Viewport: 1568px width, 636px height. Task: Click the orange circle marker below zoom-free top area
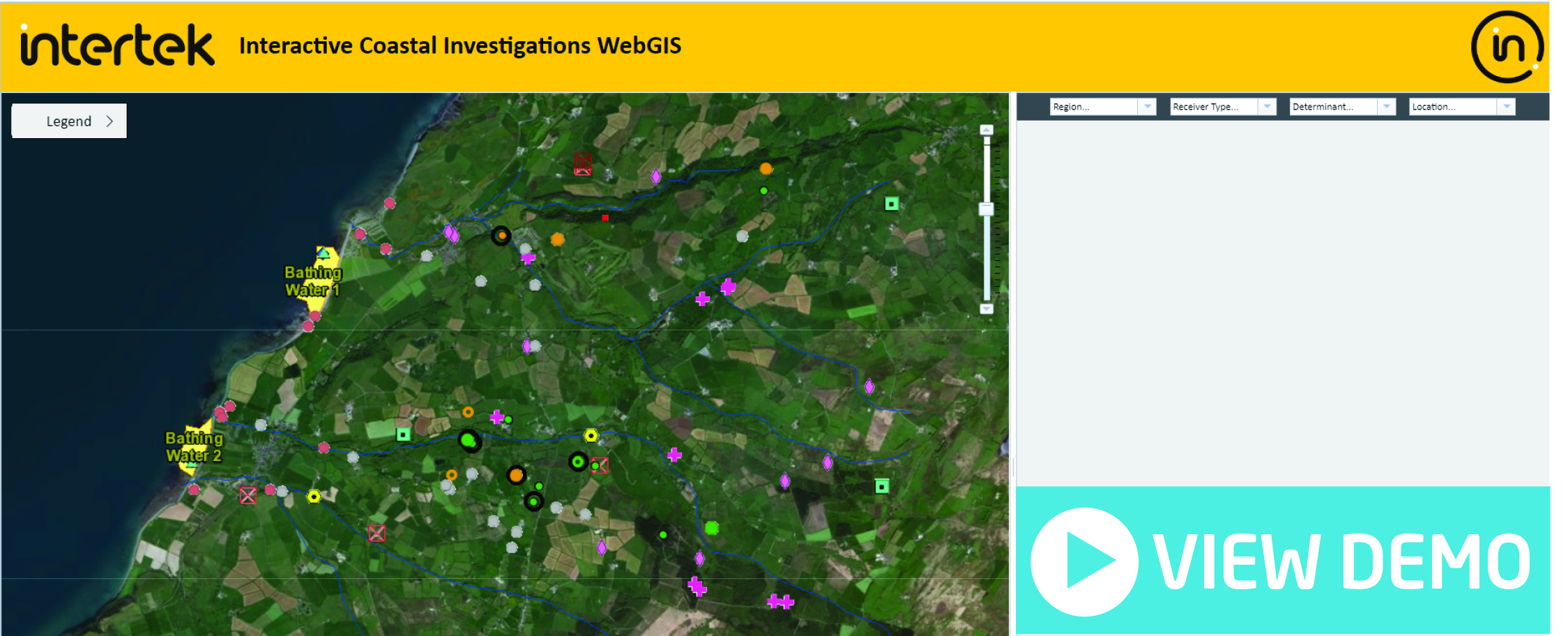click(766, 168)
